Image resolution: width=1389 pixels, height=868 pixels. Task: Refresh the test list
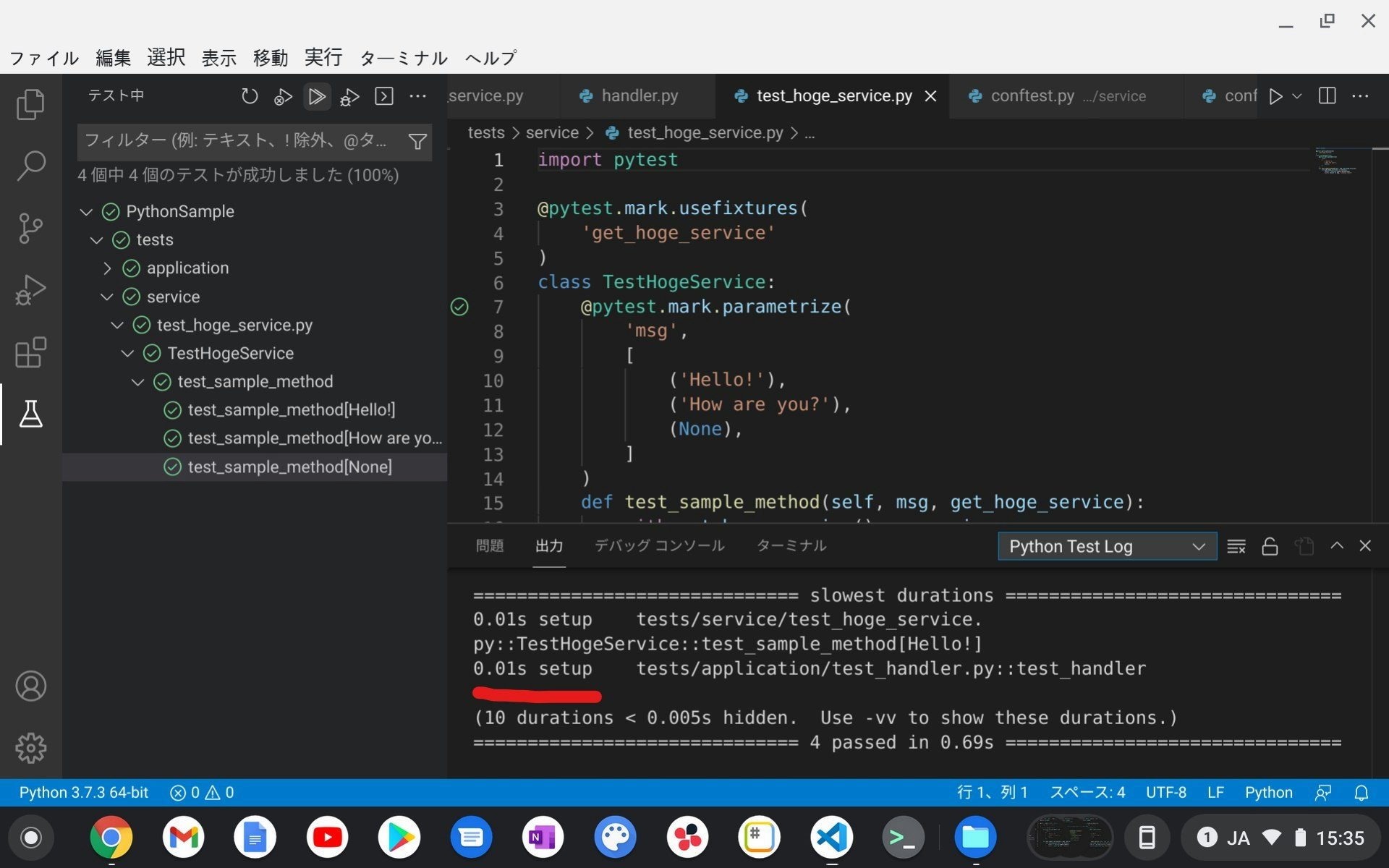coord(249,95)
